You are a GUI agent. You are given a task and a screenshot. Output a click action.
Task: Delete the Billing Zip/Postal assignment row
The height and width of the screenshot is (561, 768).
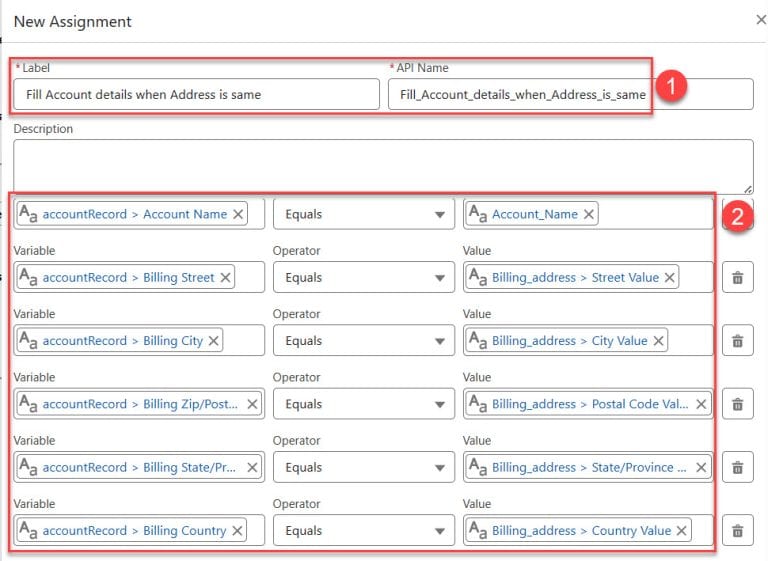pyautogui.click(x=738, y=404)
